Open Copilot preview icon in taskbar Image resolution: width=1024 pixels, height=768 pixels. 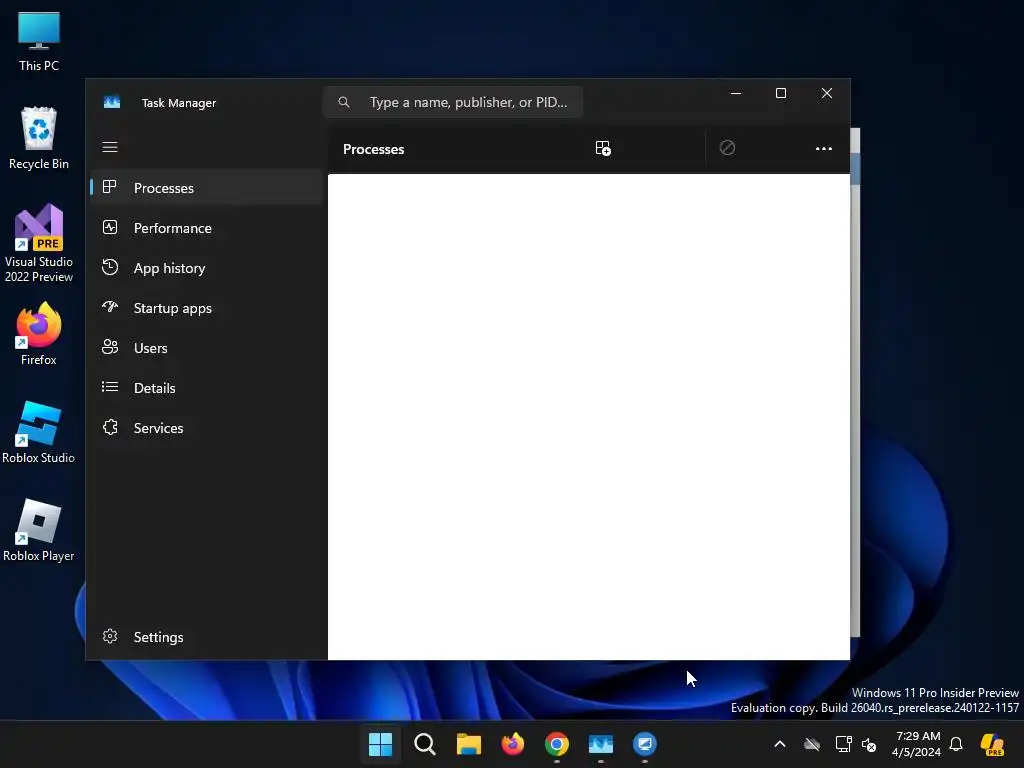point(992,744)
